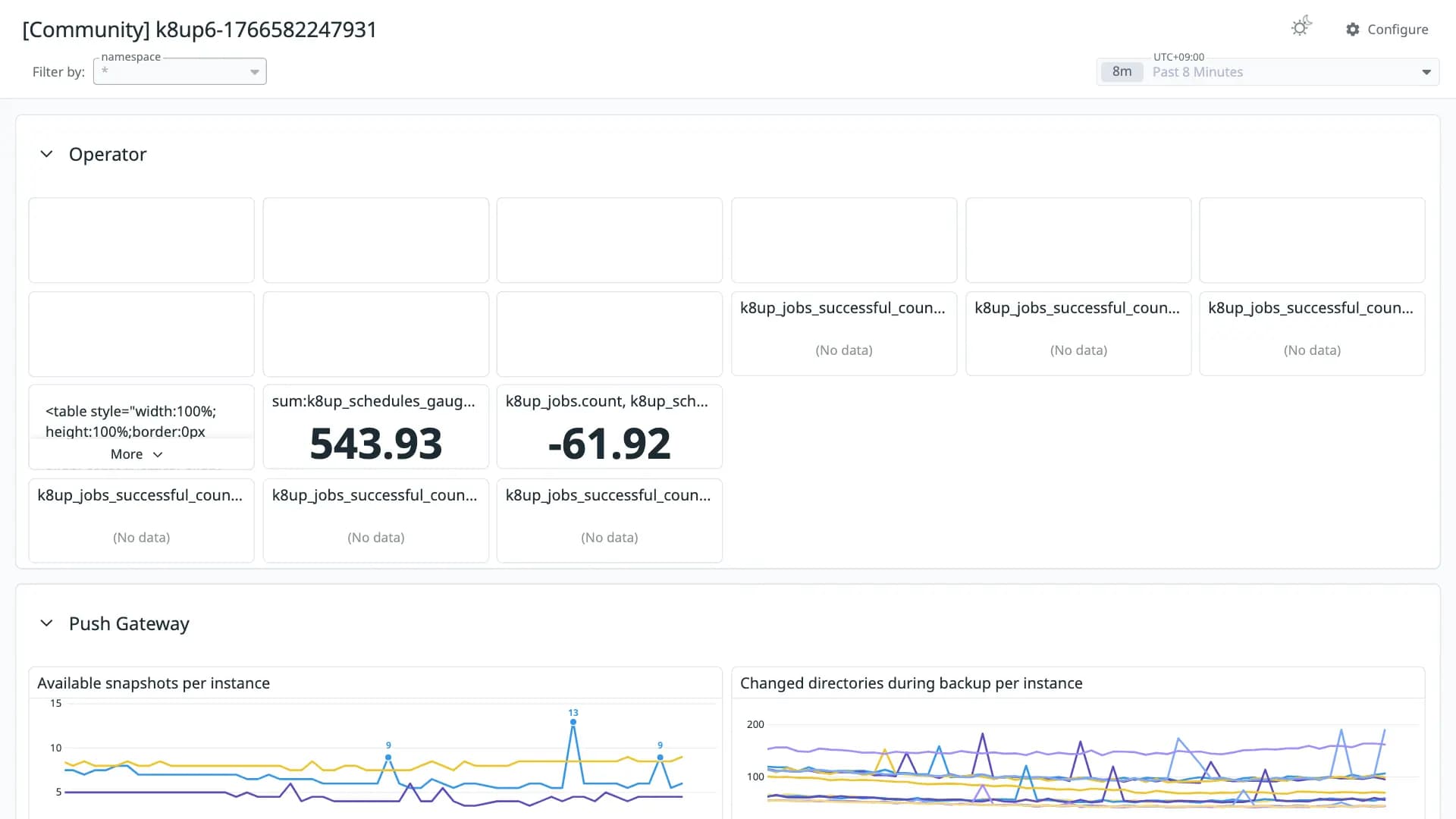Click the 543.93 query value
This screenshot has height=819, width=1456.
coord(376,444)
